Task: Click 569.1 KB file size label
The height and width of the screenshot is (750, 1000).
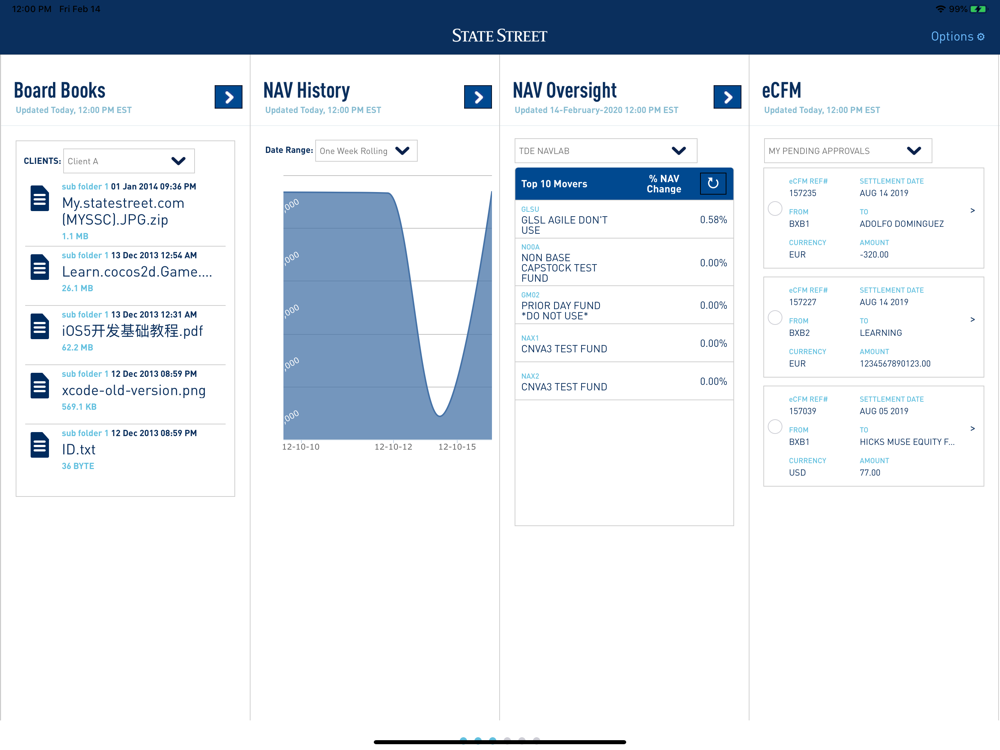Action: [x=79, y=406]
